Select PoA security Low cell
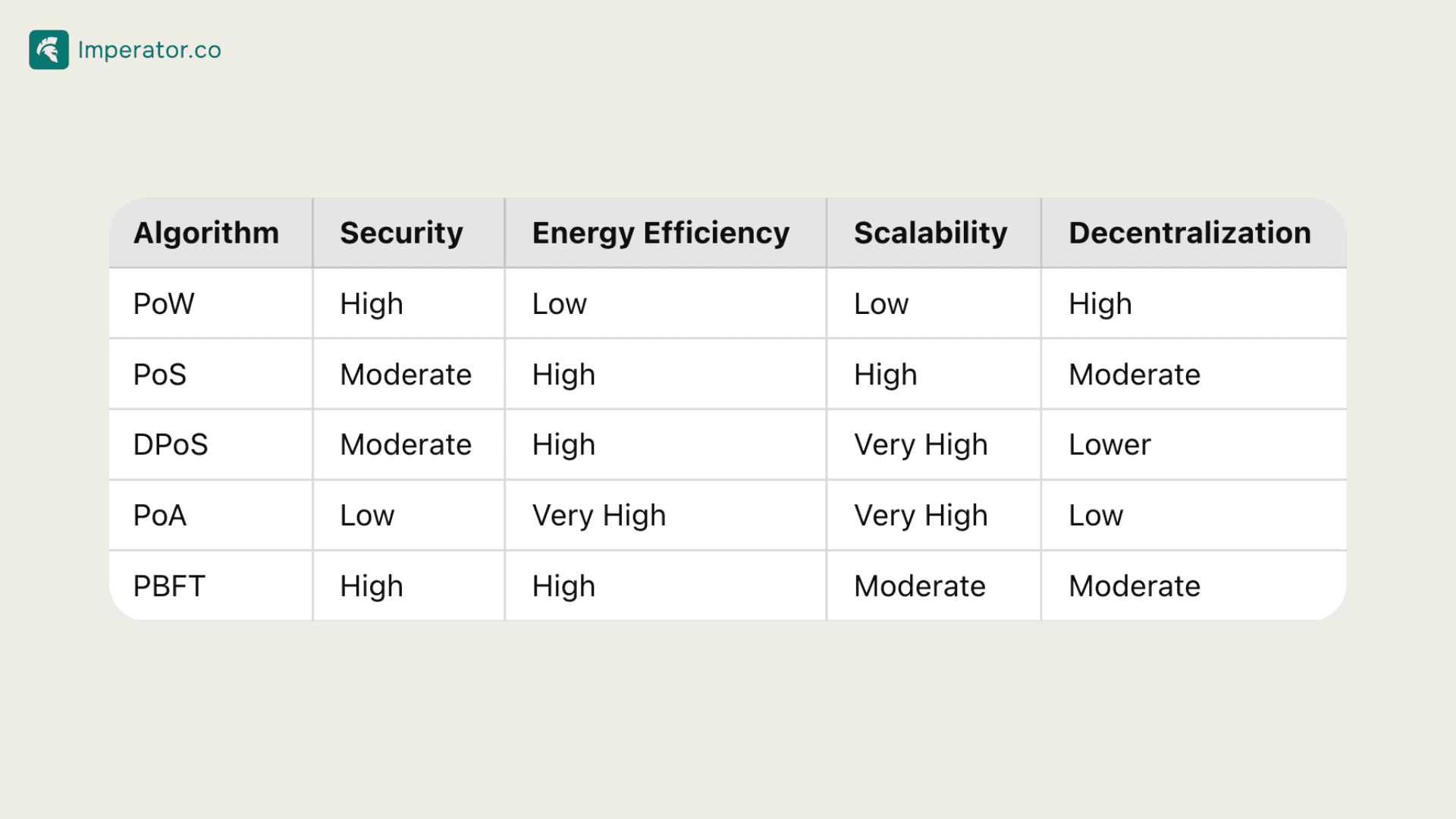The width and height of the screenshot is (1456, 819). (x=409, y=516)
